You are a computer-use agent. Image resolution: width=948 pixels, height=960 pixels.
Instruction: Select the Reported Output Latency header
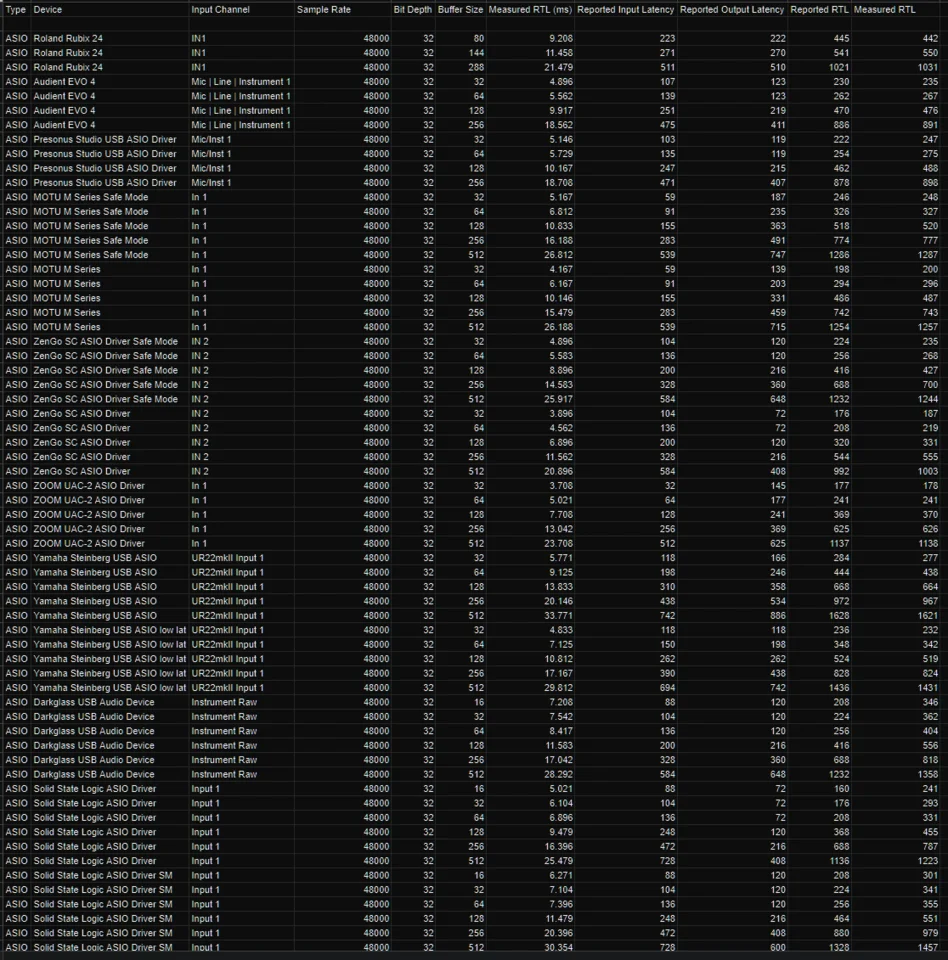732,9
